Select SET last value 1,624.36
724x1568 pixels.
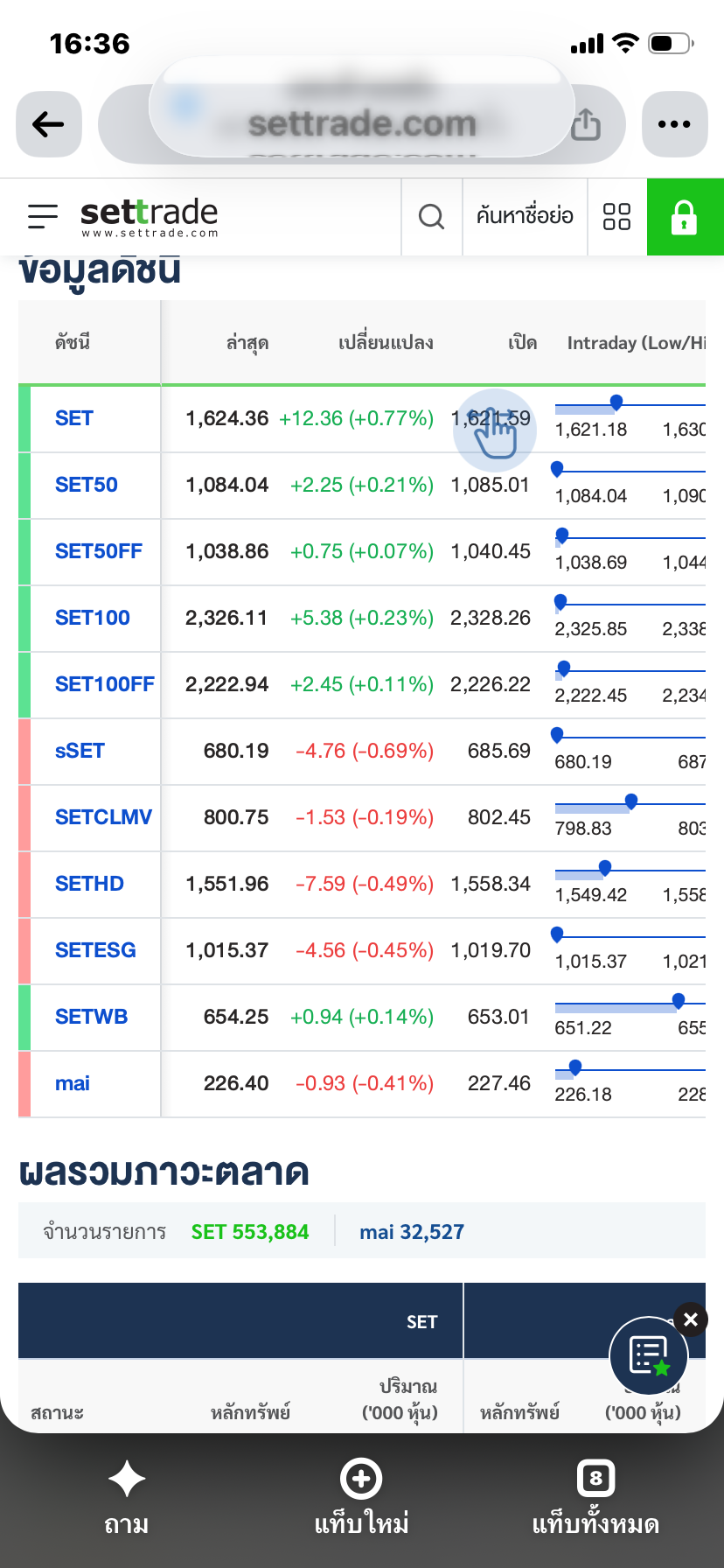(226, 418)
